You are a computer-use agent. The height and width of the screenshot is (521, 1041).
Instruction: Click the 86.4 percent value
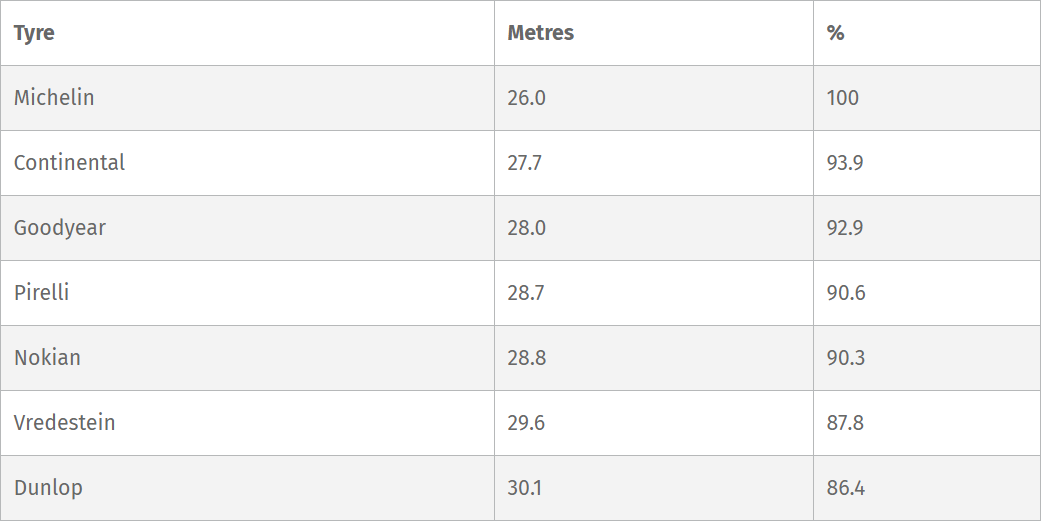pyautogui.click(x=845, y=488)
